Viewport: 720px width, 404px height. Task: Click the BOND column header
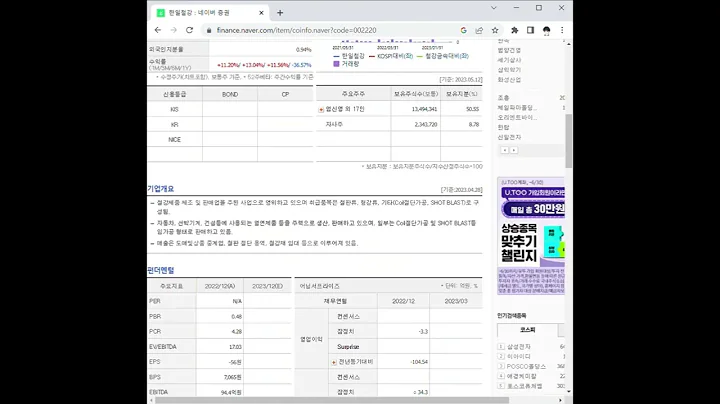(x=230, y=94)
